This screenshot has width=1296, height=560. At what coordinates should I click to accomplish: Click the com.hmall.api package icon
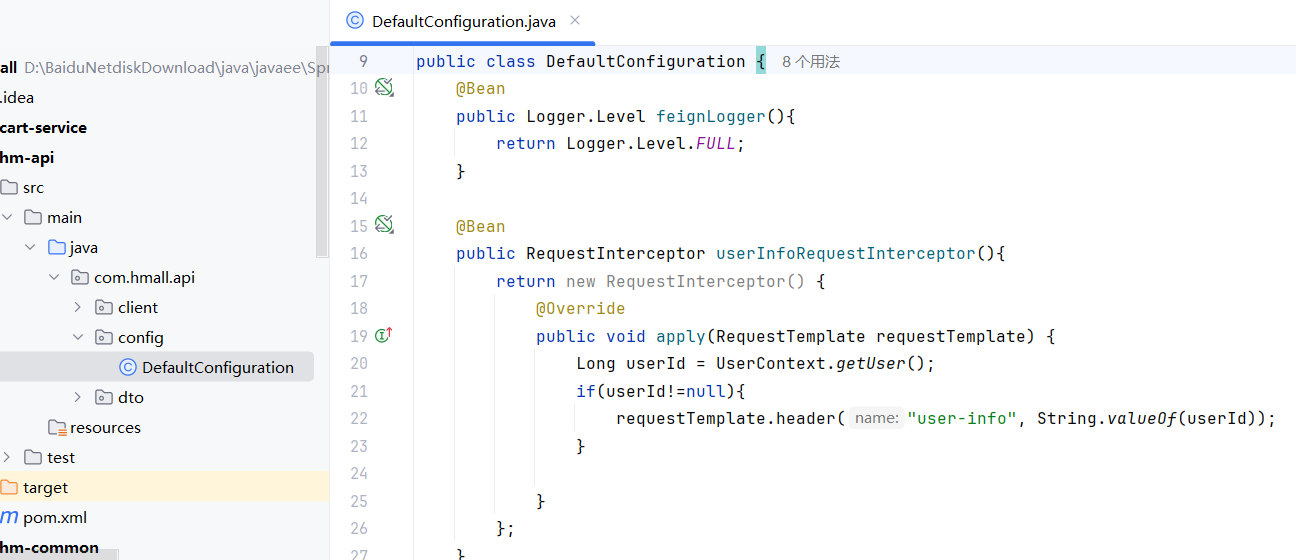pyautogui.click(x=81, y=277)
